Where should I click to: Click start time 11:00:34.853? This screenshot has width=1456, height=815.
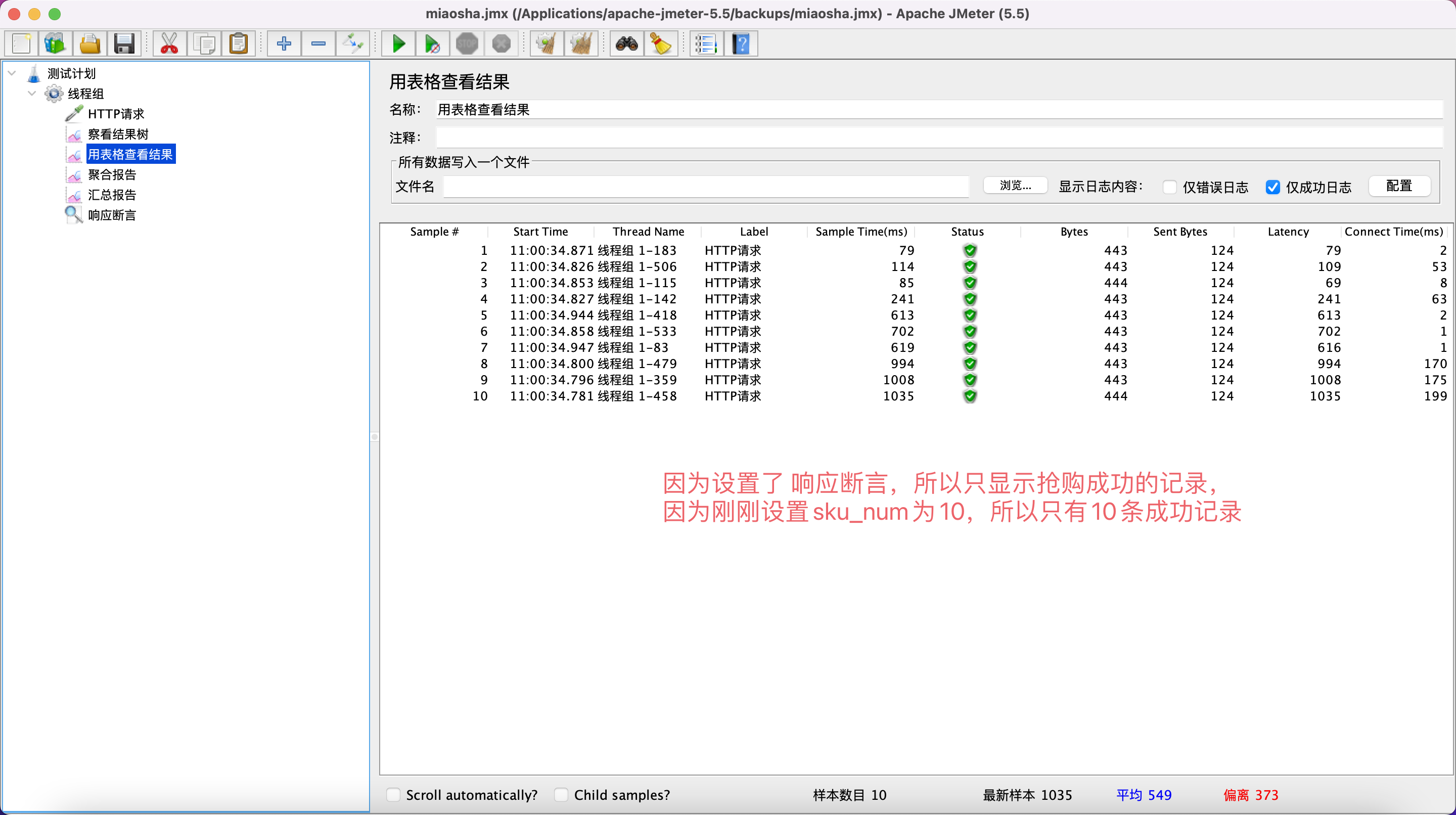(552, 283)
